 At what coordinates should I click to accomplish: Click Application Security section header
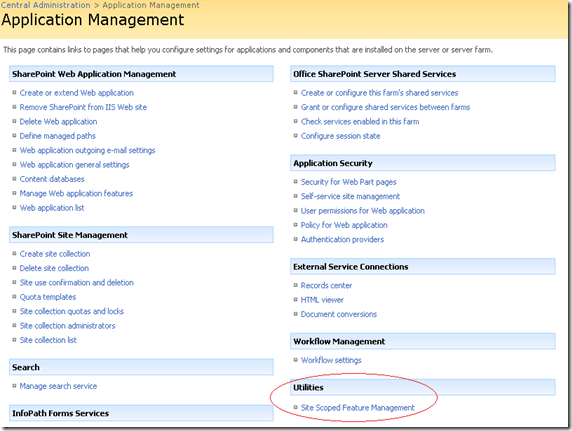pos(423,163)
